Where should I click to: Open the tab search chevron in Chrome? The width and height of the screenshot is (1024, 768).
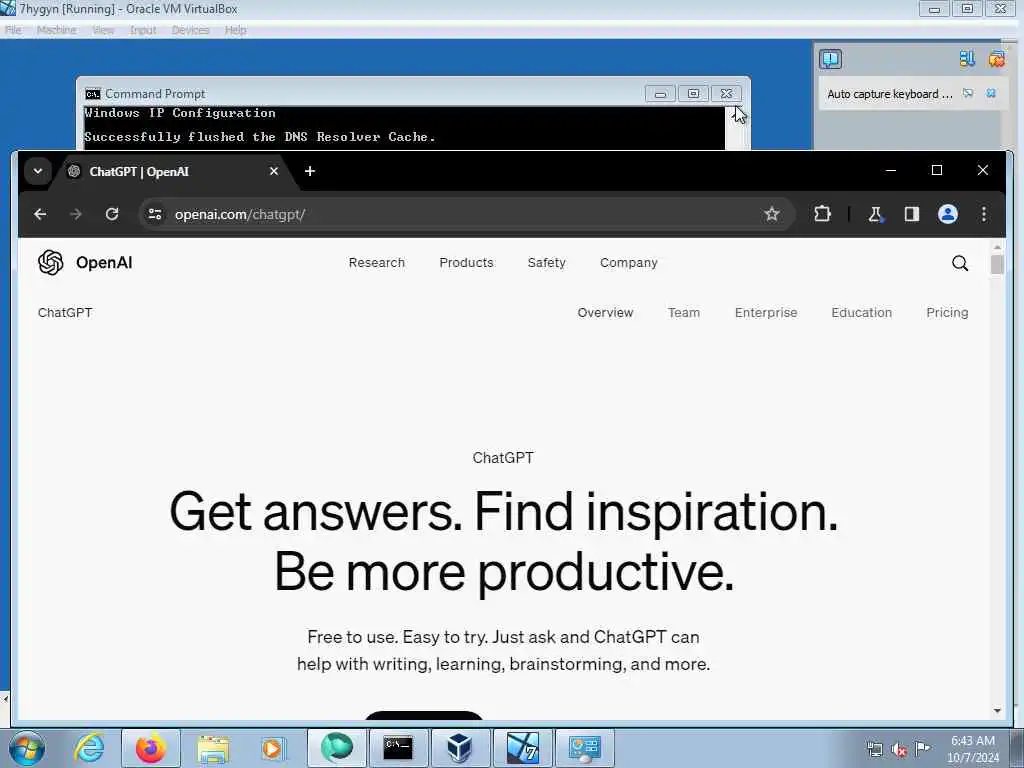(x=38, y=171)
